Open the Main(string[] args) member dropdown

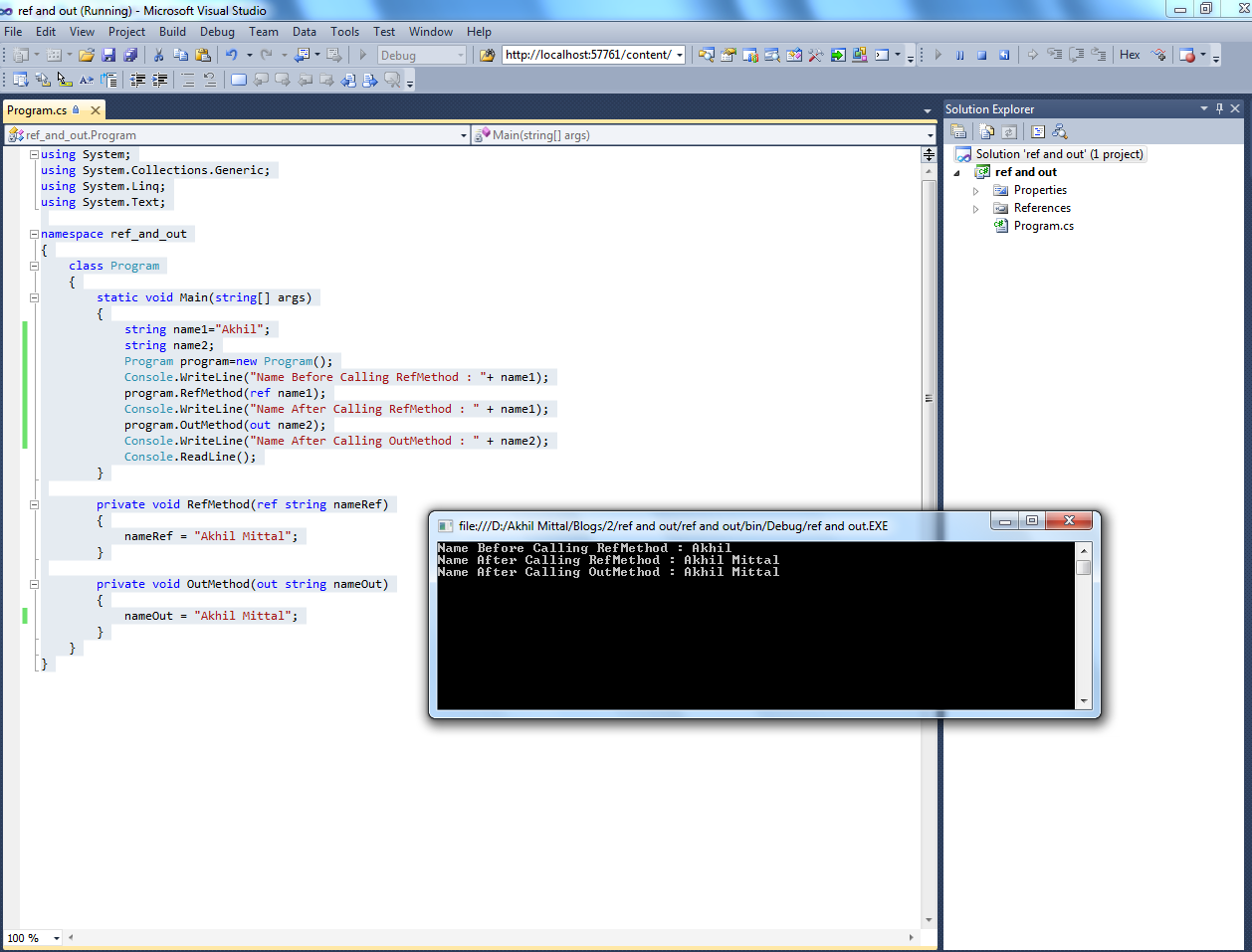pyautogui.click(x=930, y=135)
